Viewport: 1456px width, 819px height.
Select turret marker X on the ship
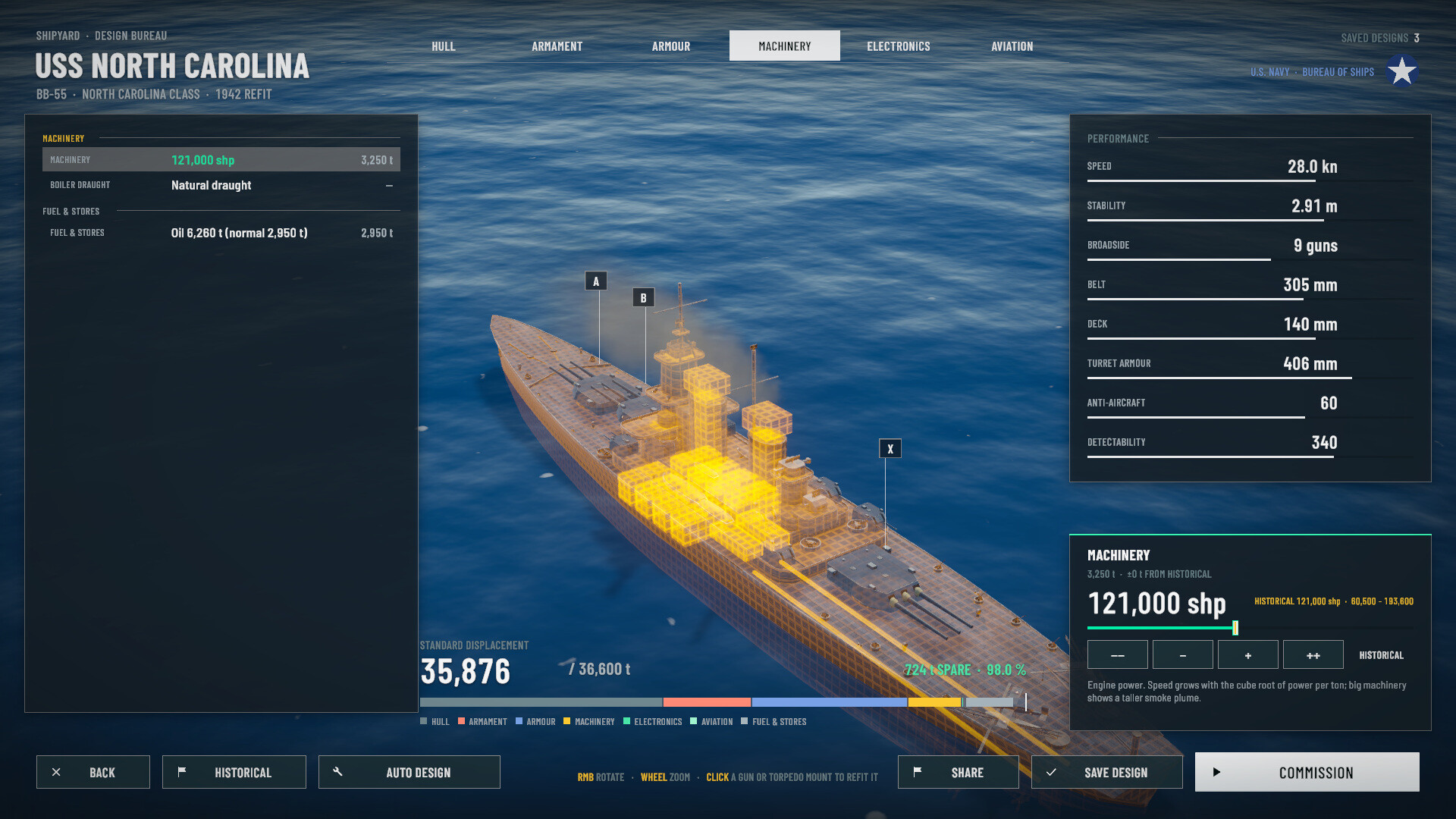pyautogui.click(x=890, y=449)
